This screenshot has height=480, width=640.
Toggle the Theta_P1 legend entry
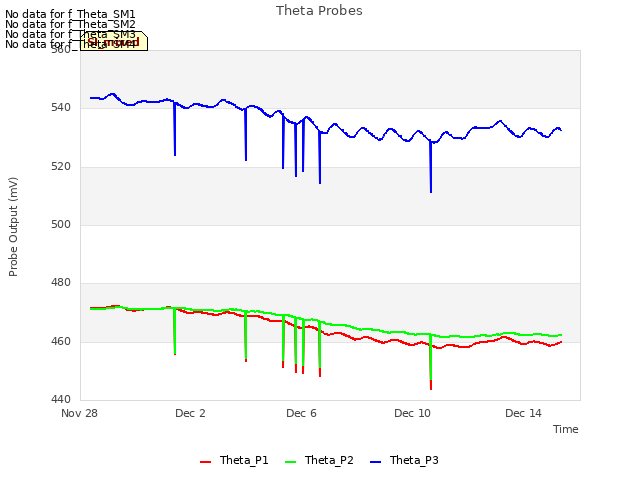234,460
